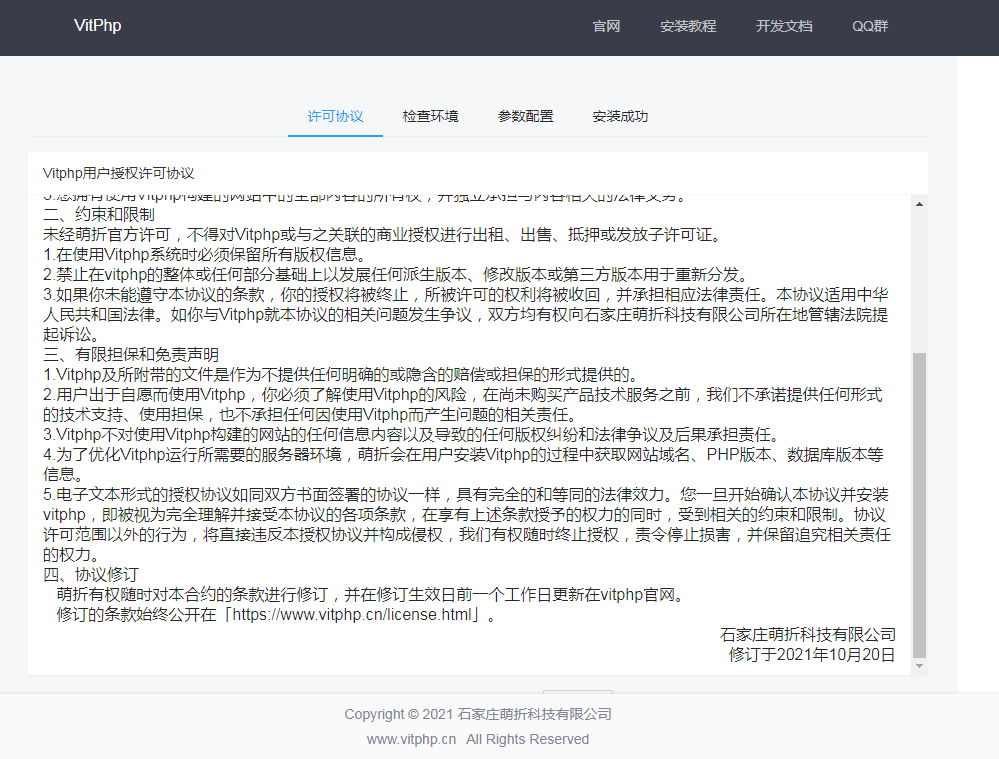Click the All Rights Reserved footer text

point(528,739)
